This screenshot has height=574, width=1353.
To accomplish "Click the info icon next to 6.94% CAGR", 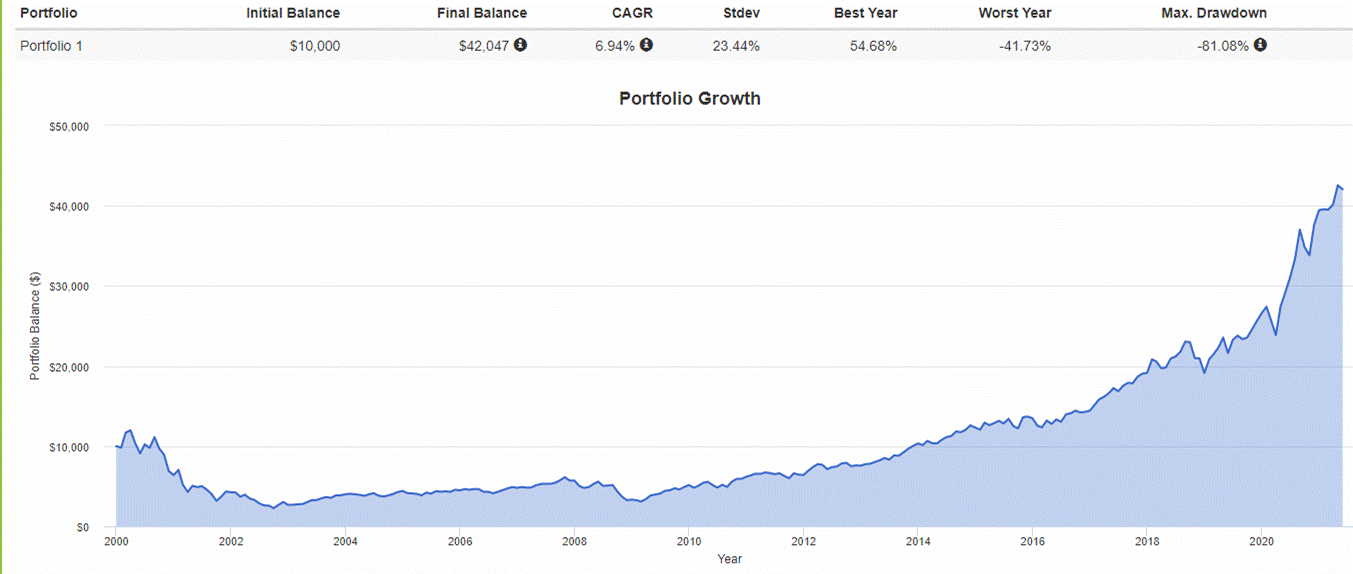I will tap(646, 45).
